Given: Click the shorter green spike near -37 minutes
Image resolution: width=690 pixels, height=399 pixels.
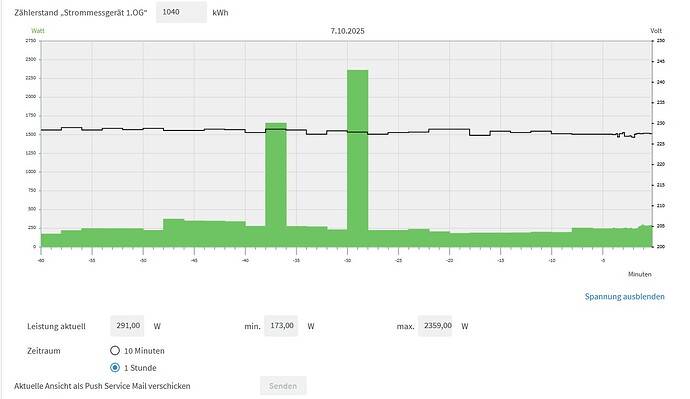Looking at the screenshot, I should (x=276, y=185).
